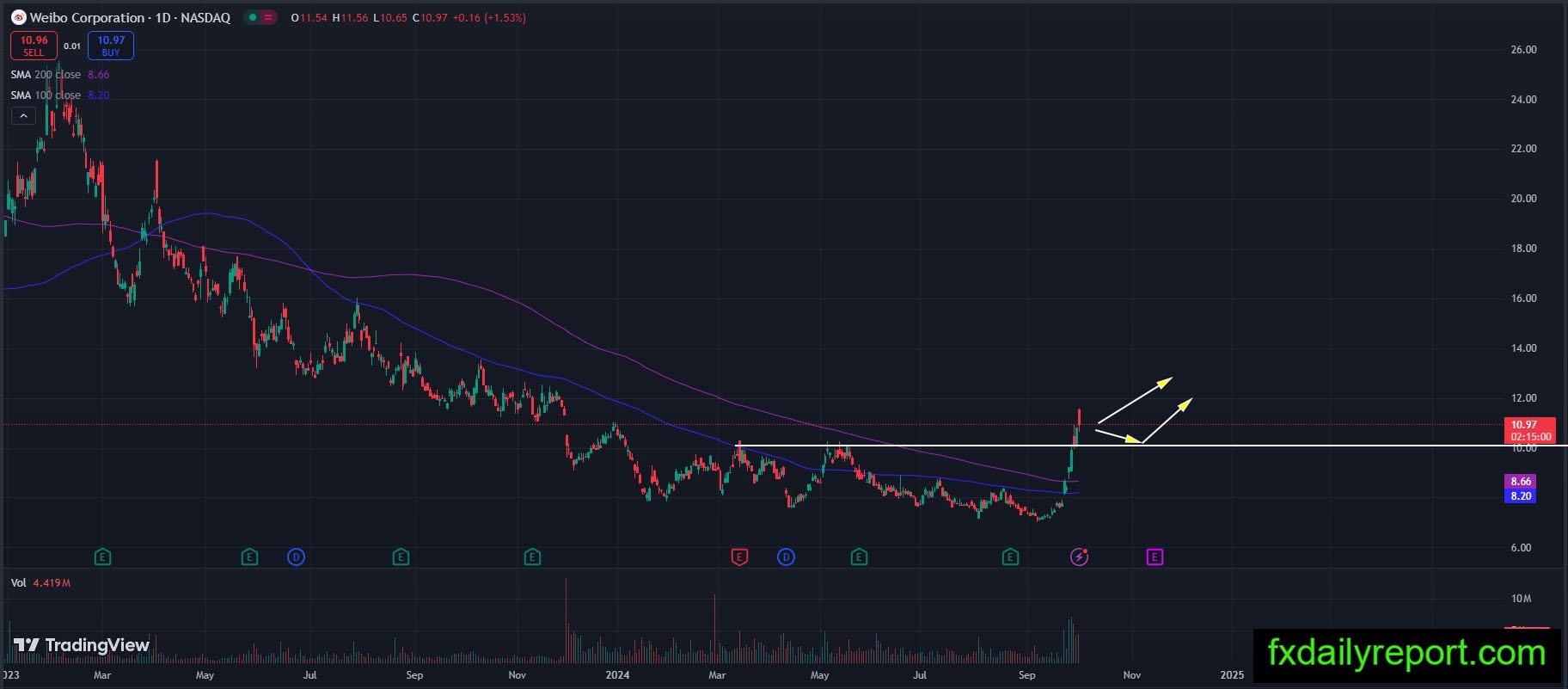
Task: Click the purple lightning bolt event icon
Action: [x=1080, y=557]
